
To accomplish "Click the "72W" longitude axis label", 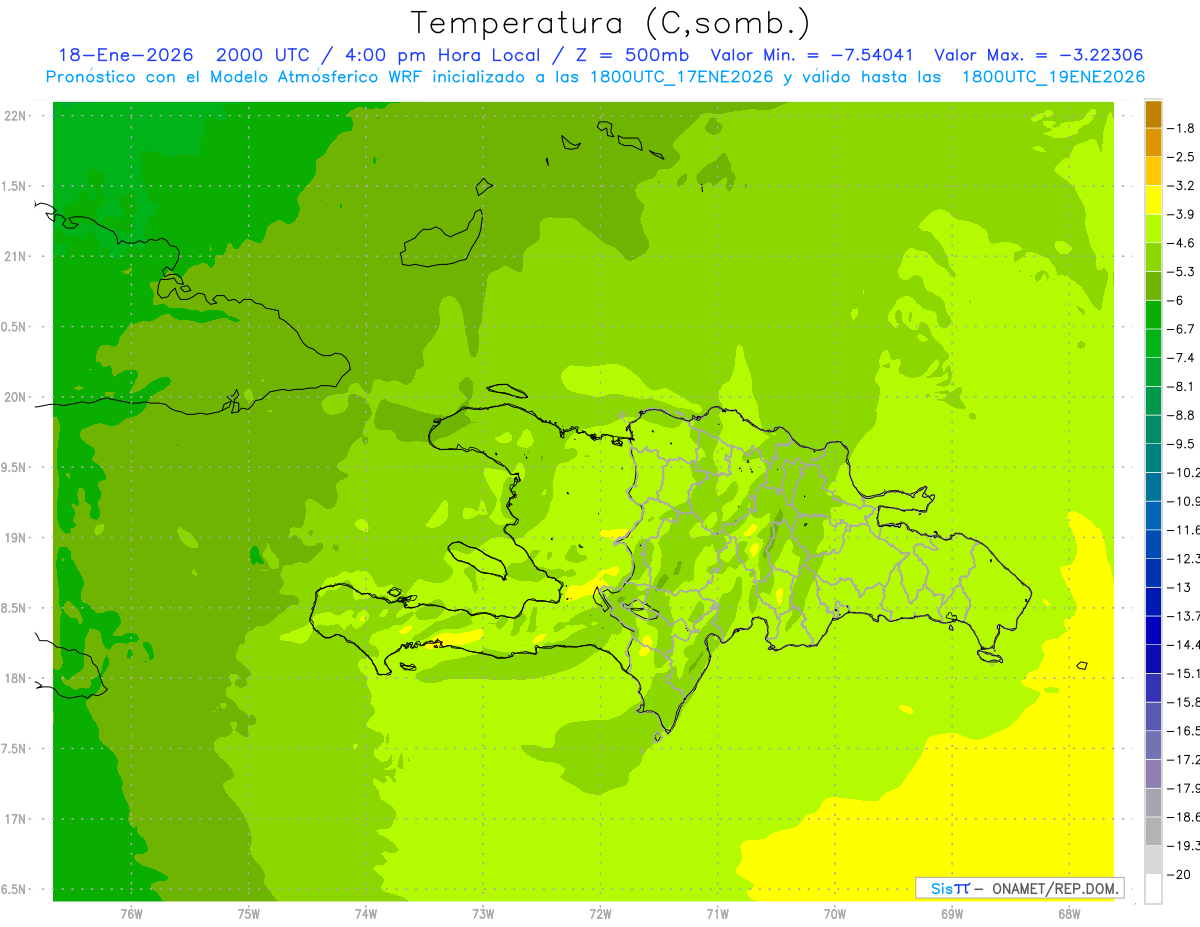I will pyautogui.click(x=600, y=913).
